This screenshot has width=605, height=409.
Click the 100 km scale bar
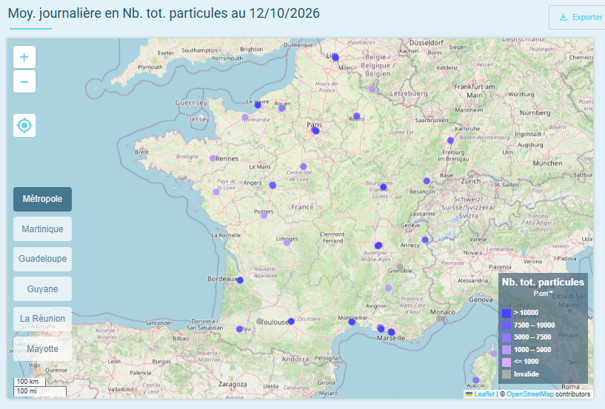point(29,382)
